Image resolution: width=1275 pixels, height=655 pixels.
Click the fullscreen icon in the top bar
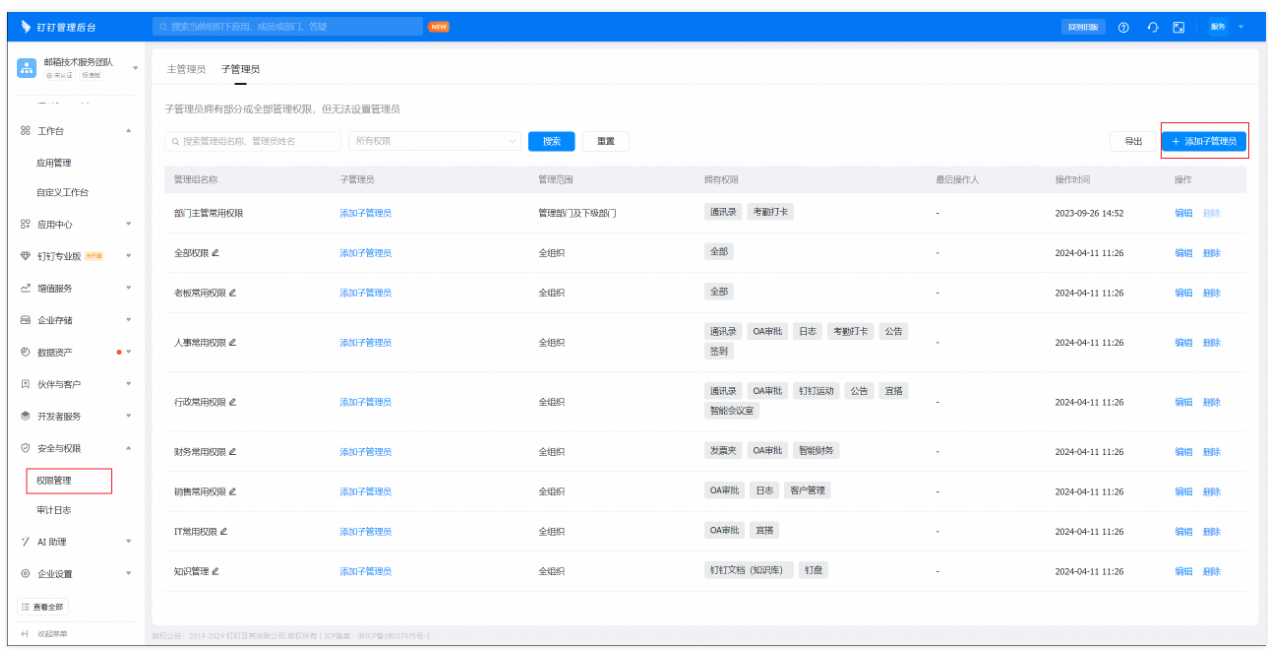click(x=1180, y=27)
